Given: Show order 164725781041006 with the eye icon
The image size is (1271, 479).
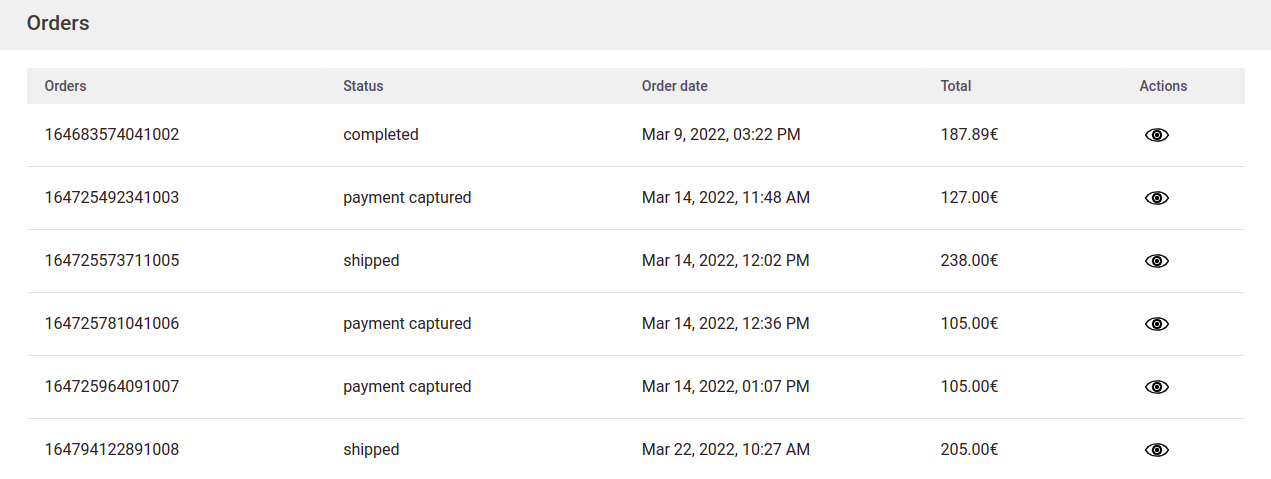Looking at the screenshot, I should point(1156,324).
